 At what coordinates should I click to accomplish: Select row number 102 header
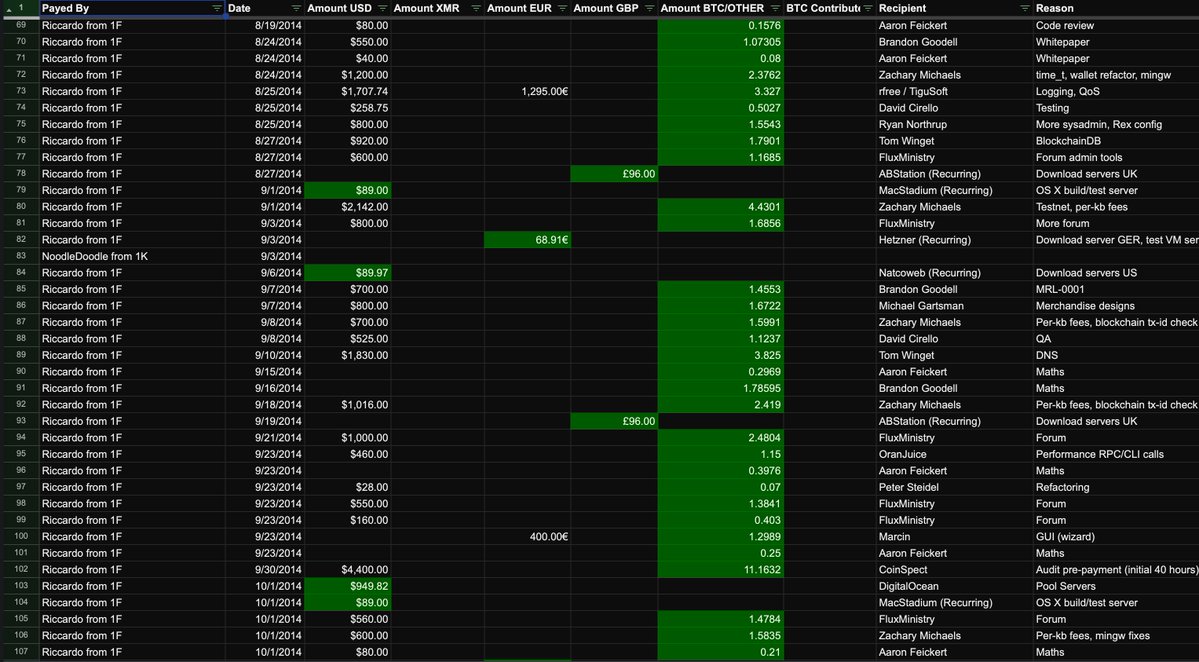(x=21, y=570)
